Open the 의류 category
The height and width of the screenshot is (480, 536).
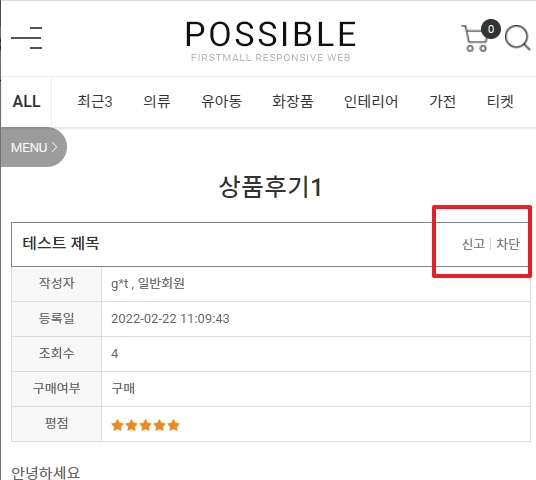click(157, 102)
